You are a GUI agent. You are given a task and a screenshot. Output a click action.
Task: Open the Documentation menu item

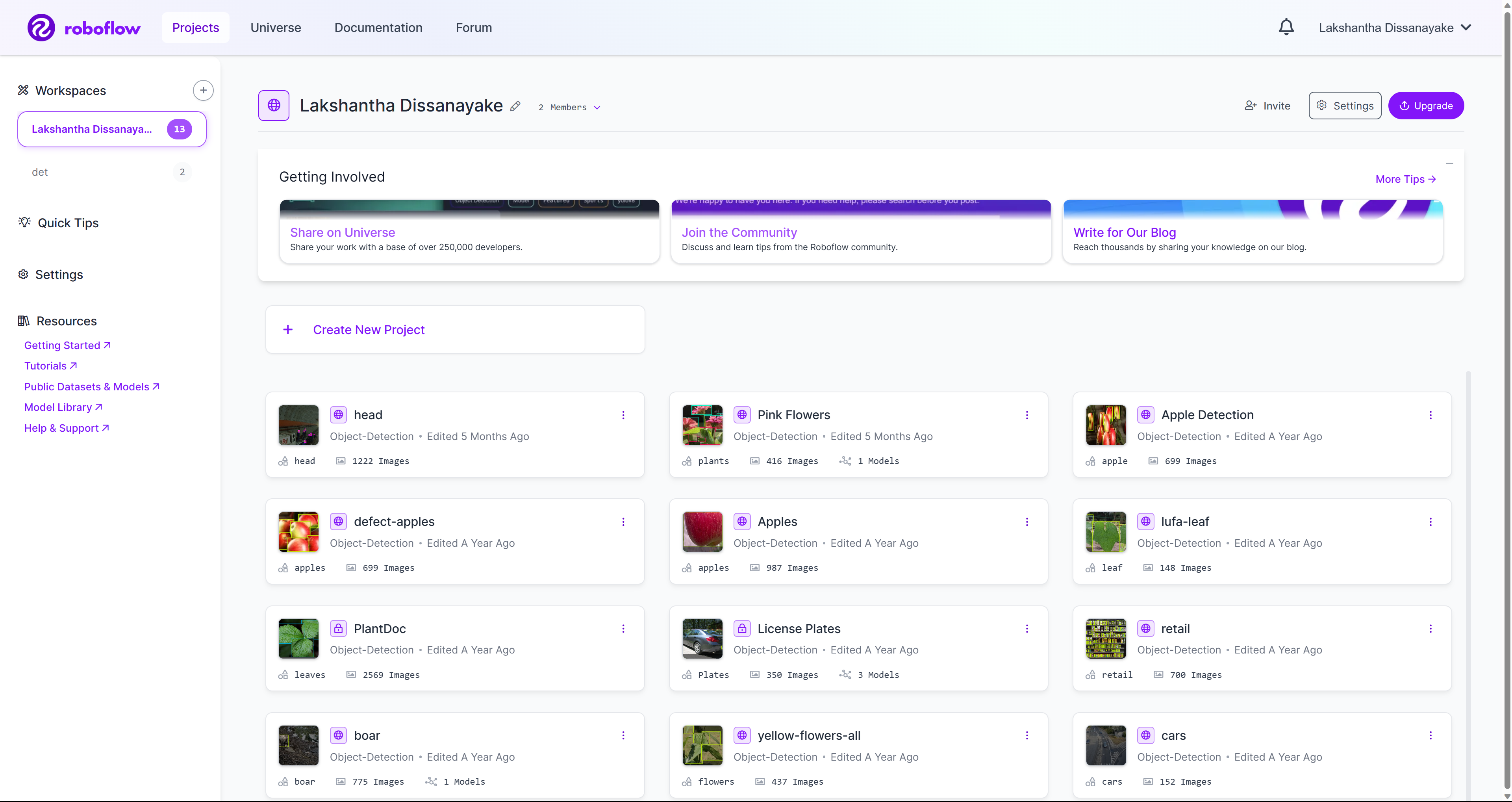pos(378,28)
